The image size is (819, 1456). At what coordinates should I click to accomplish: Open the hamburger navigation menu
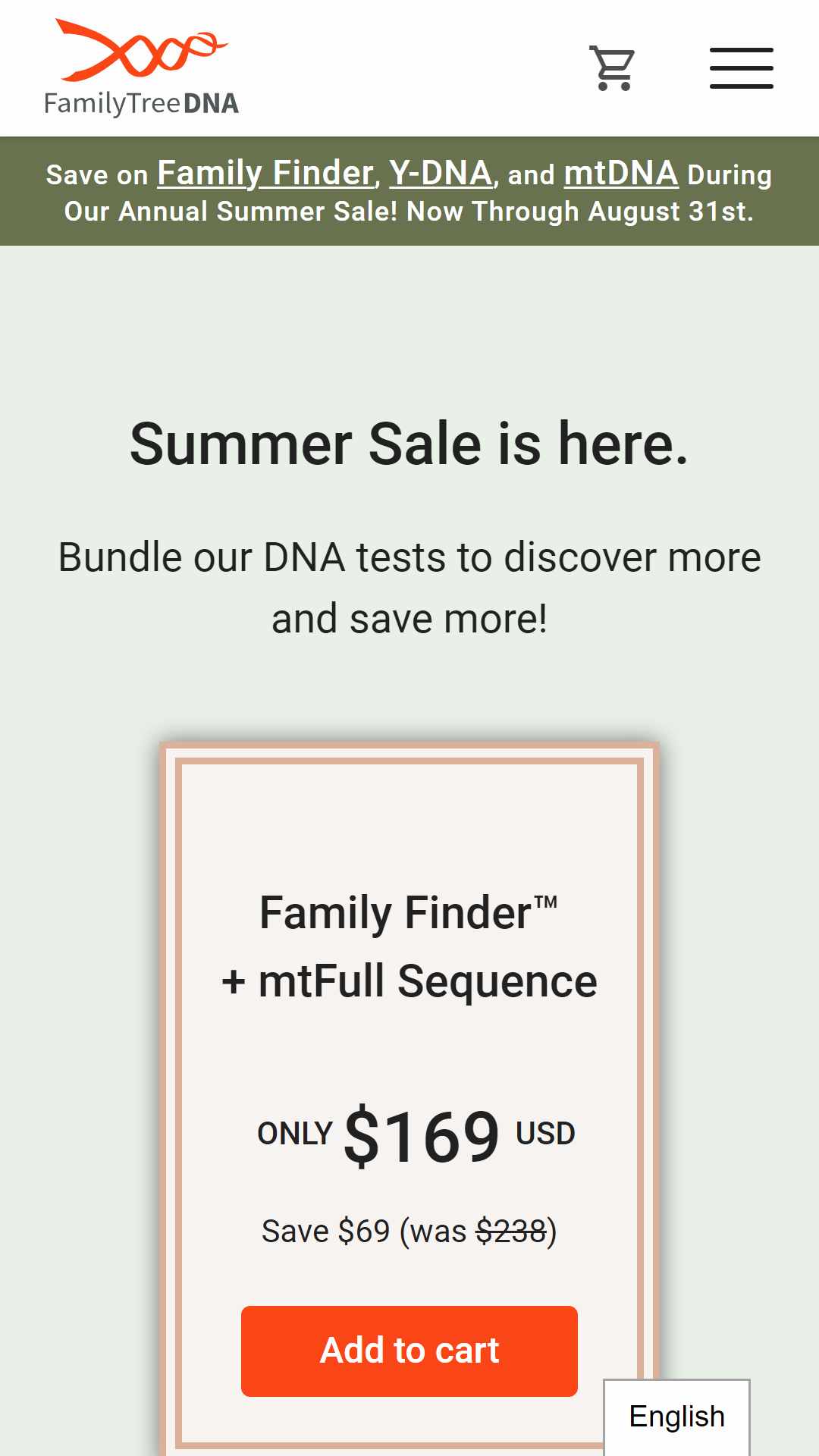(x=742, y=68)
